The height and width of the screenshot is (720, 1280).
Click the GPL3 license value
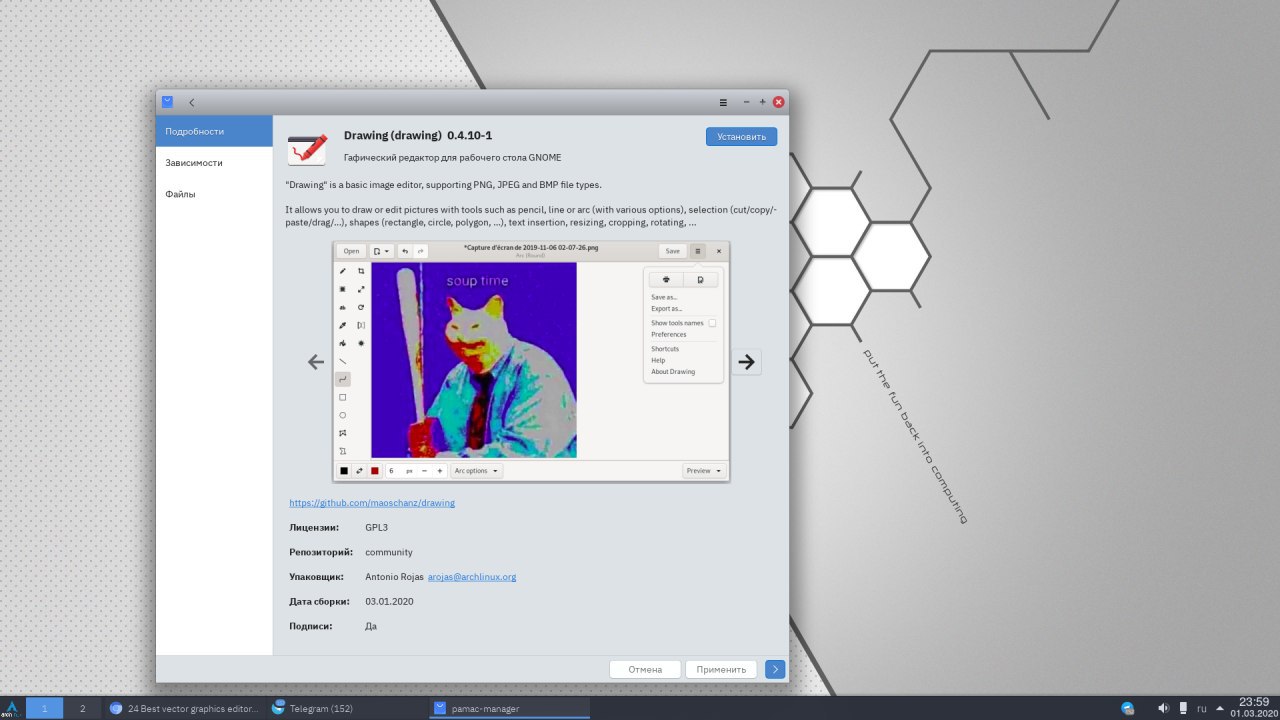pyautogui.click(x=376, y=527)
